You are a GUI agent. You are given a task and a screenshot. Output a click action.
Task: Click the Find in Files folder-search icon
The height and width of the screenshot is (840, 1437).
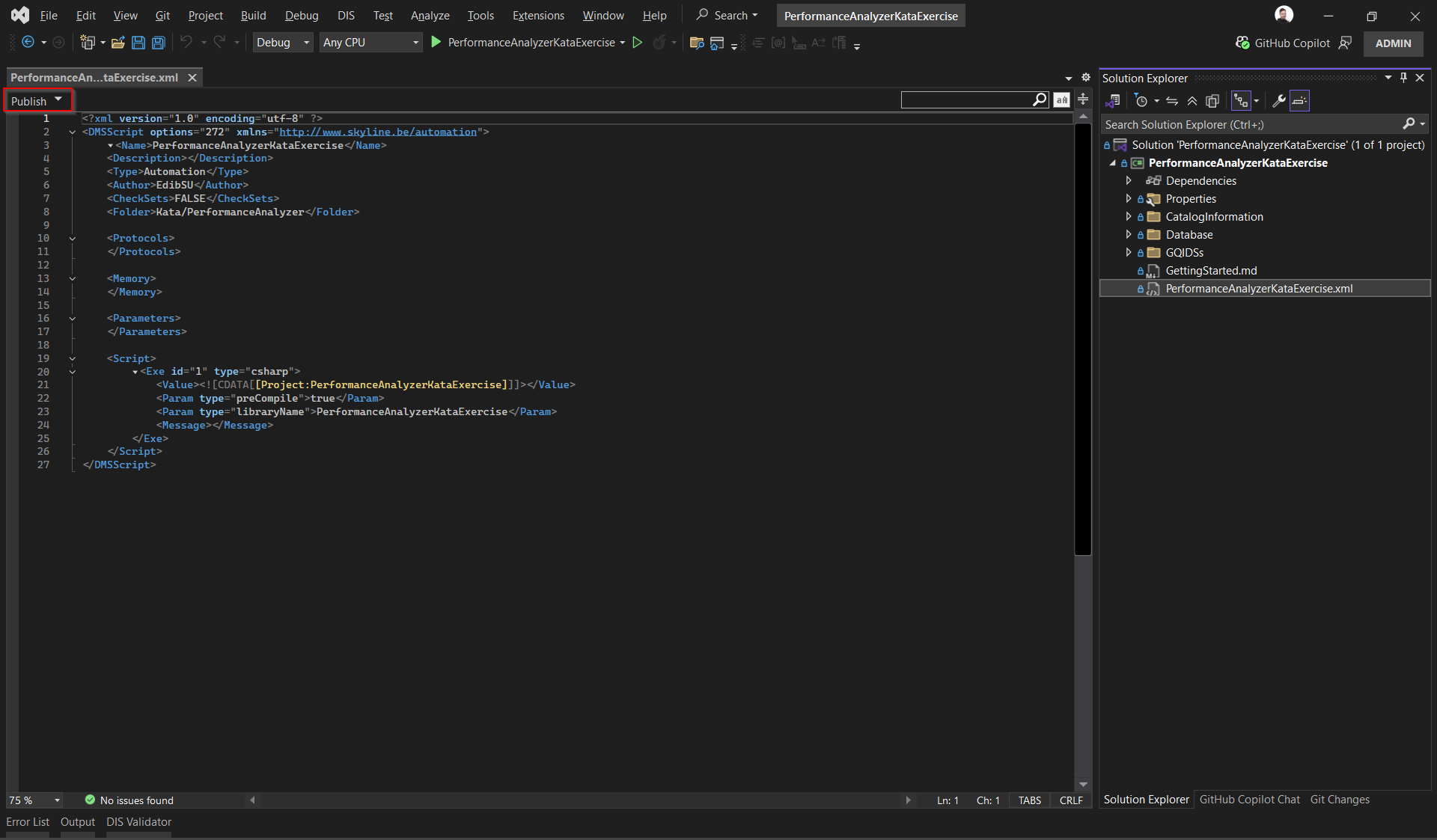pos(697,43)
